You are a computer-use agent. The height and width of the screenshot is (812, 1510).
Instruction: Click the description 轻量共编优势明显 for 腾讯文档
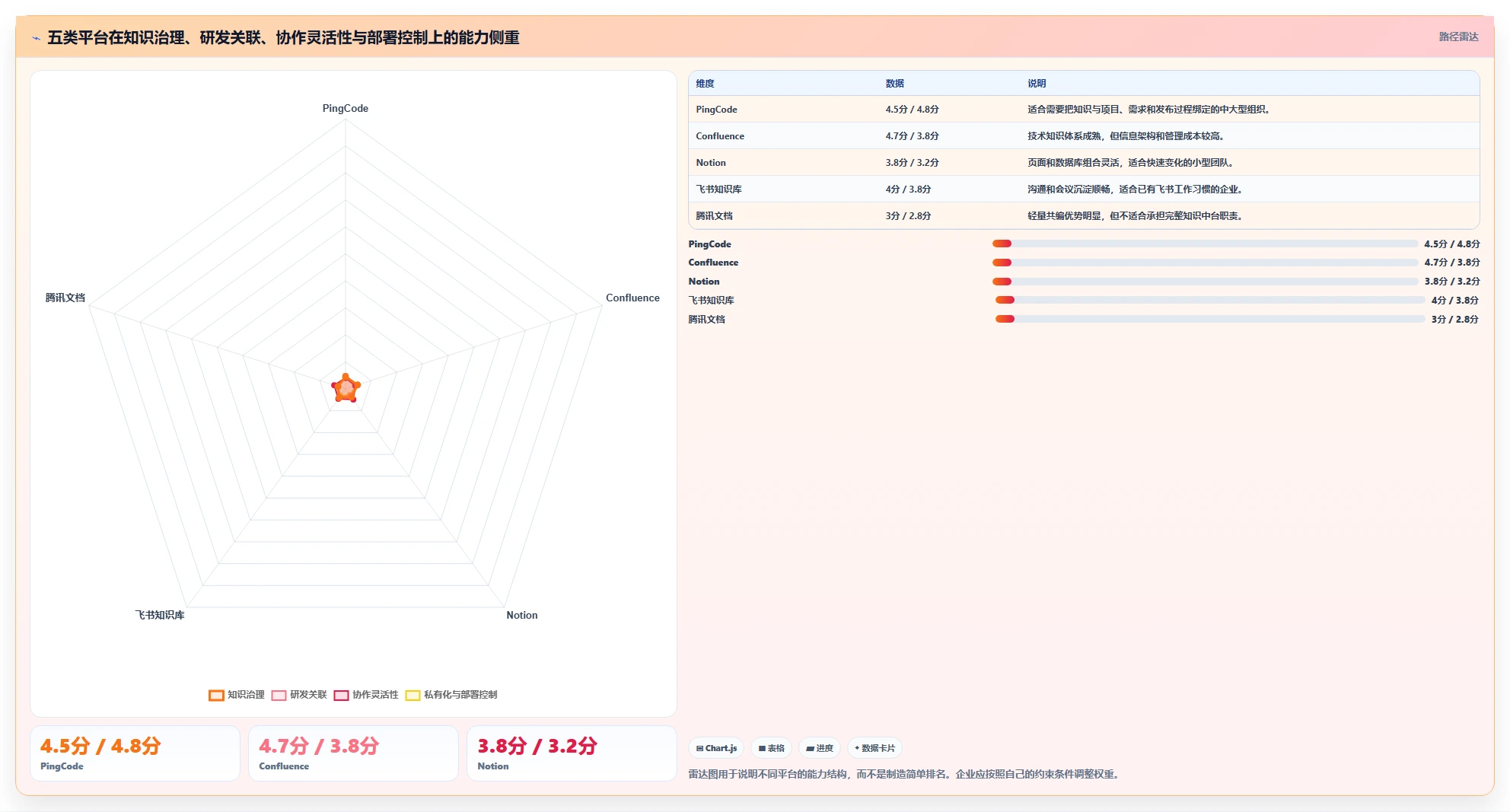(x=1136, y=216)
